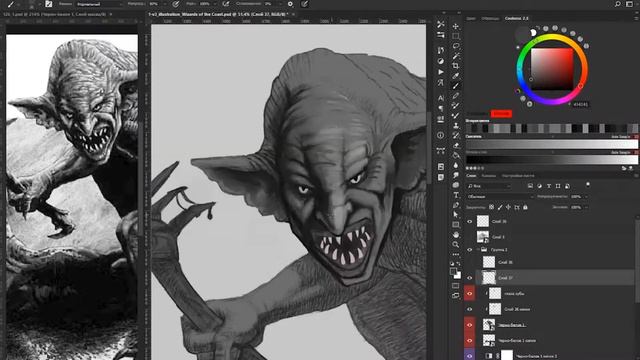Select the Hand tool
Image resolution: width=640 pixels, height=360 pixels.
pyautogui.click(x=456, y=235)
